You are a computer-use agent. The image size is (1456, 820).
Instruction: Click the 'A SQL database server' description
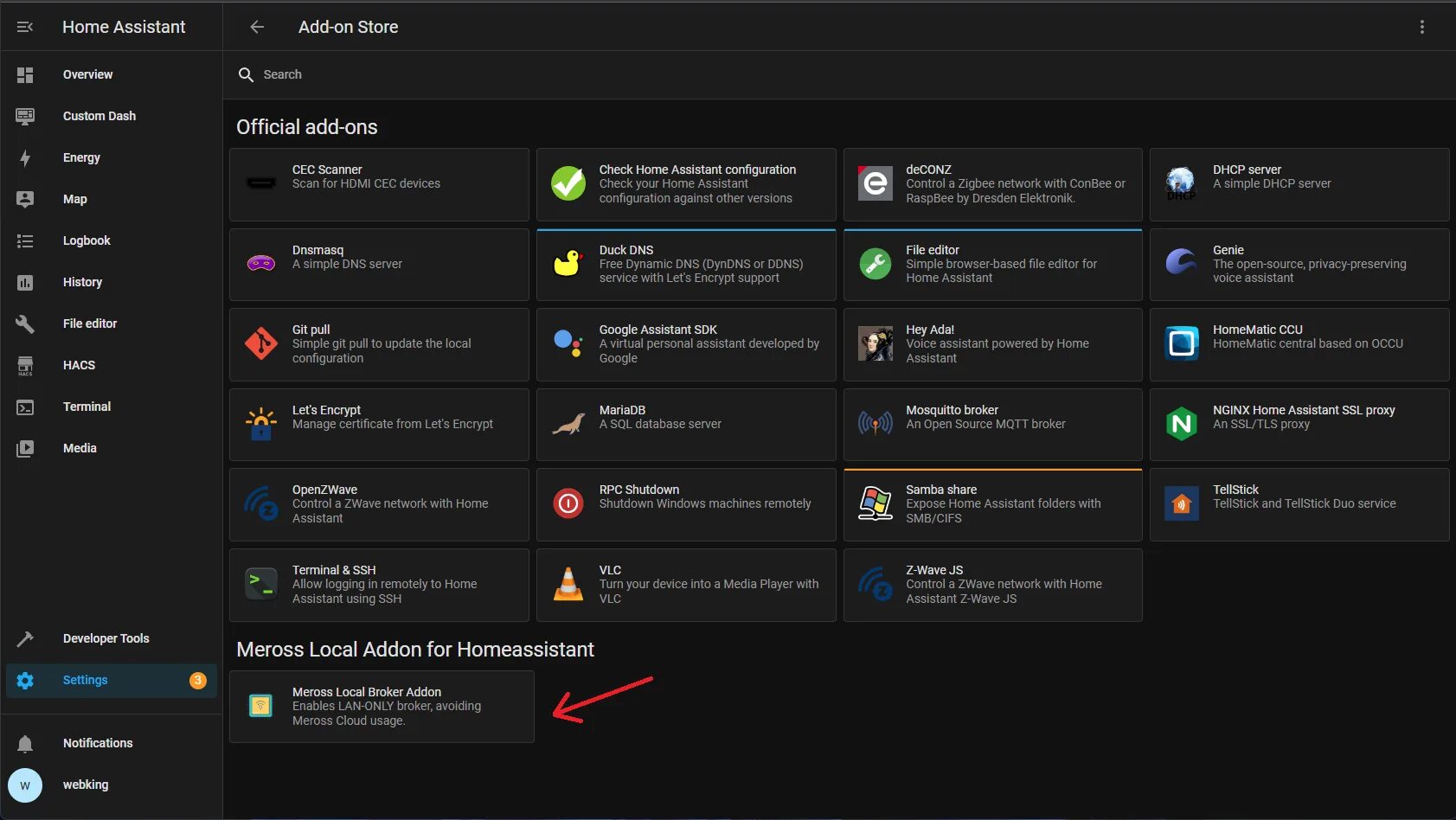click(x=660, y=424)
